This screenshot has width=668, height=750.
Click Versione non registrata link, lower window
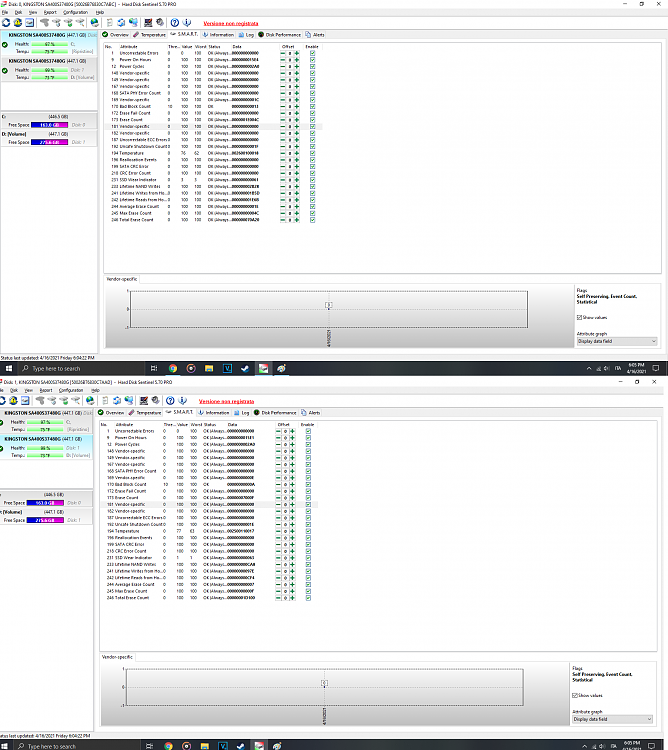click(x=227, y=401)
